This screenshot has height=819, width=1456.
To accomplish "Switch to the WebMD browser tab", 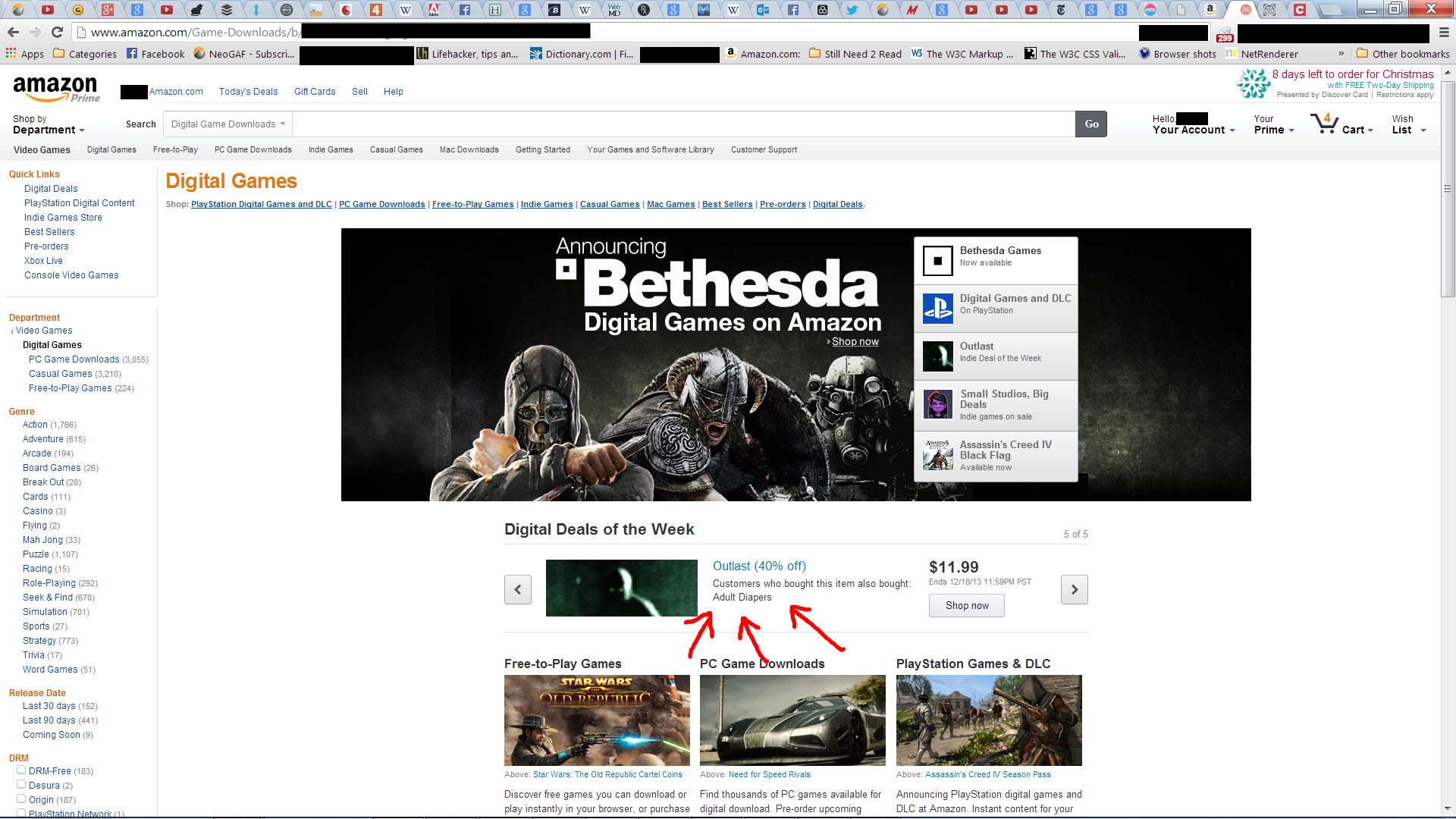I will 614,10.
